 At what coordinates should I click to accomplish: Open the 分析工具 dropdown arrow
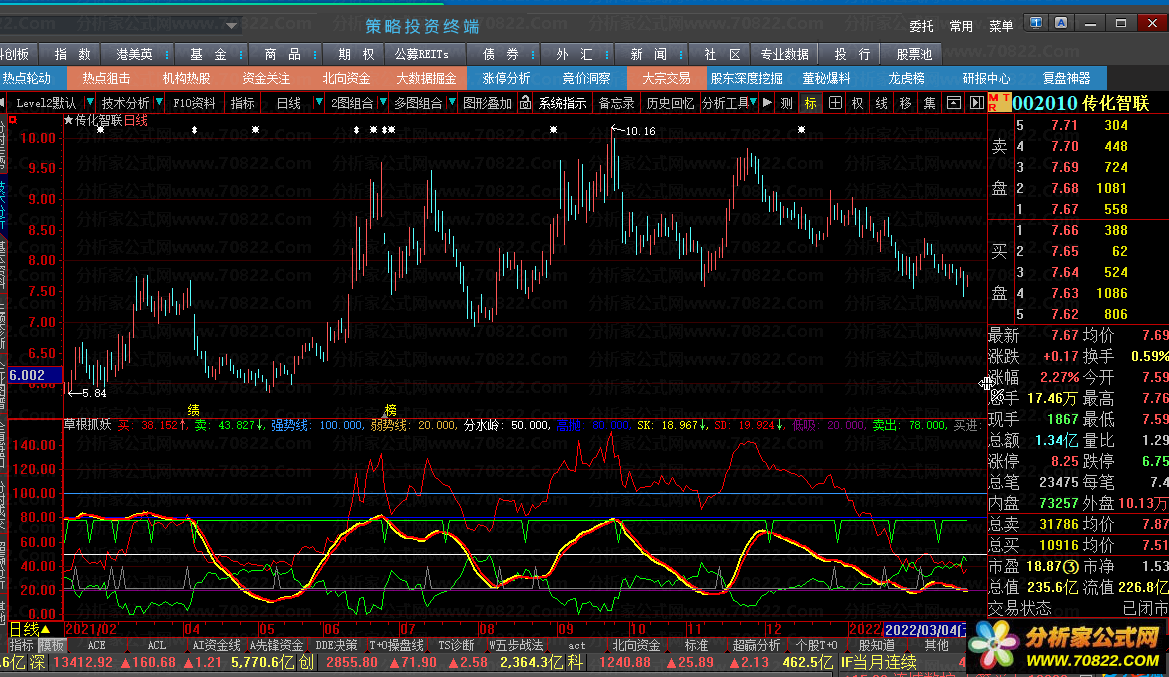pos(754,102)
